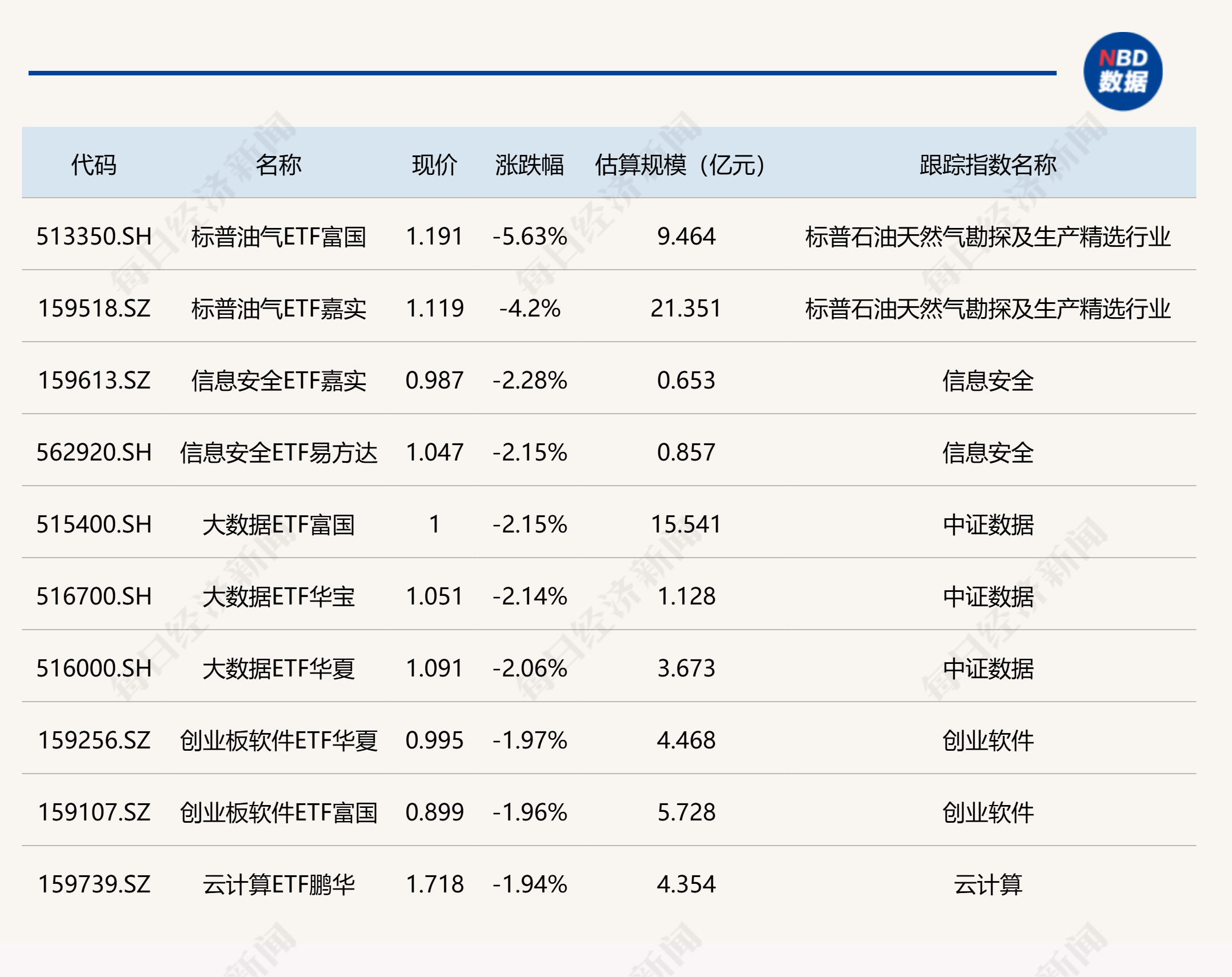The width and height of the screenshot is (1232, 977).
Task: Click the 估算规模（亿元）header
Action: pyautogui.click(x=680, y=164)
